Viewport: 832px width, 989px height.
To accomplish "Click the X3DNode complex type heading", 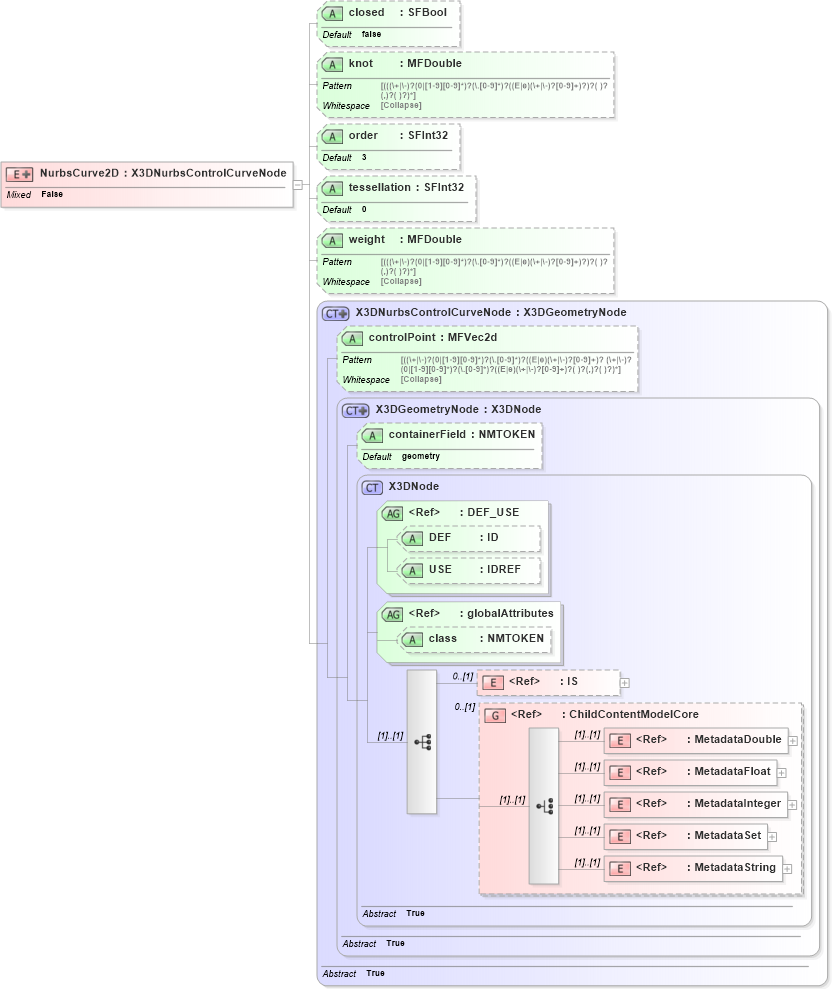I will [x=414, y=486].
